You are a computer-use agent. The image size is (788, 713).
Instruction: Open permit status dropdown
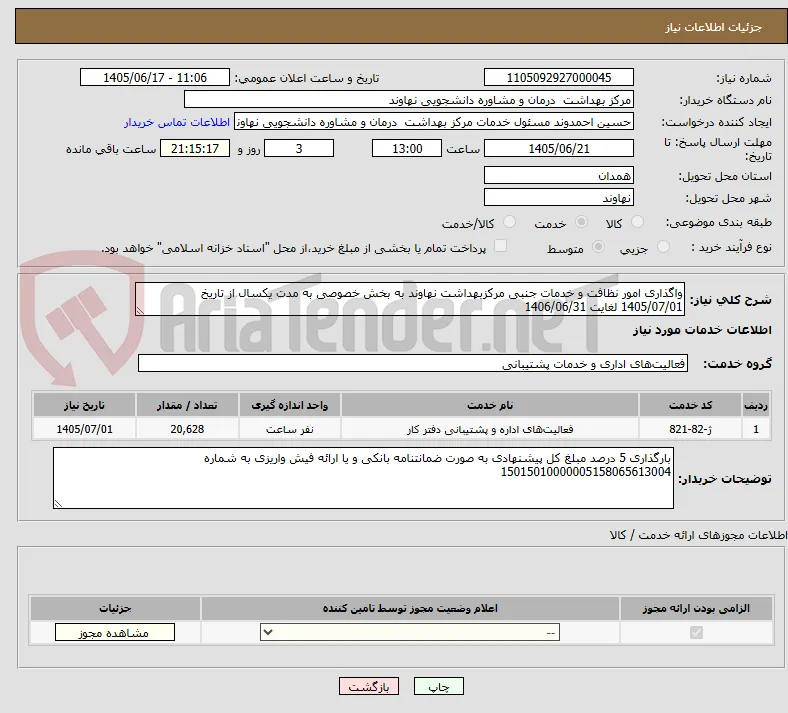pyautogui.click(x=410, y=633)
